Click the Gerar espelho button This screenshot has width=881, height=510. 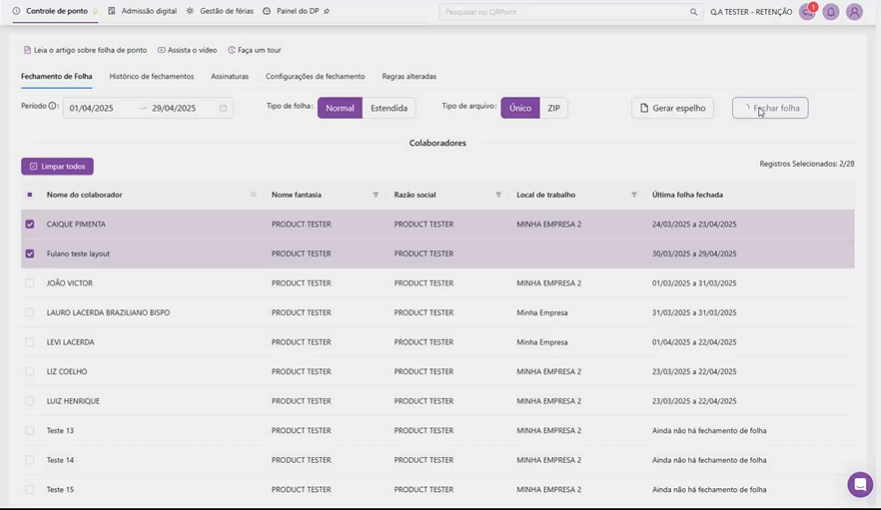point(672,108)
